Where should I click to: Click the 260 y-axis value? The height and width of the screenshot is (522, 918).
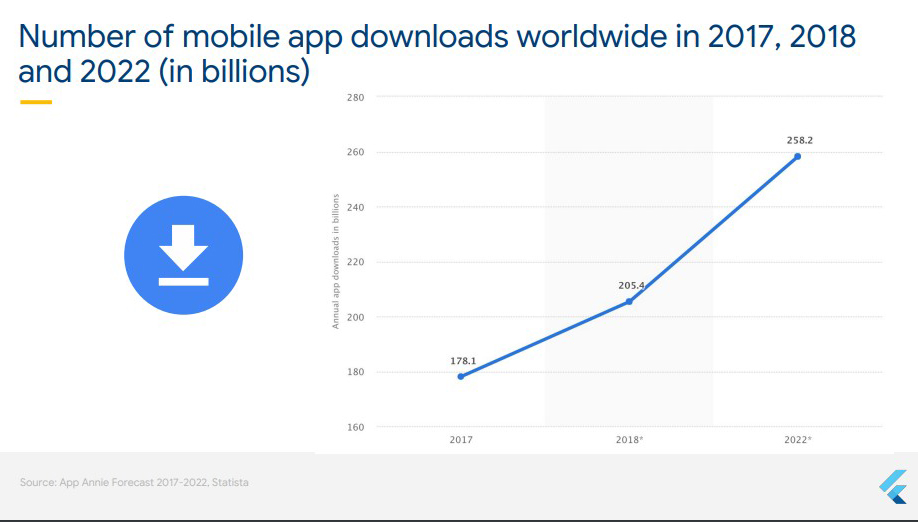click(355, 152)
